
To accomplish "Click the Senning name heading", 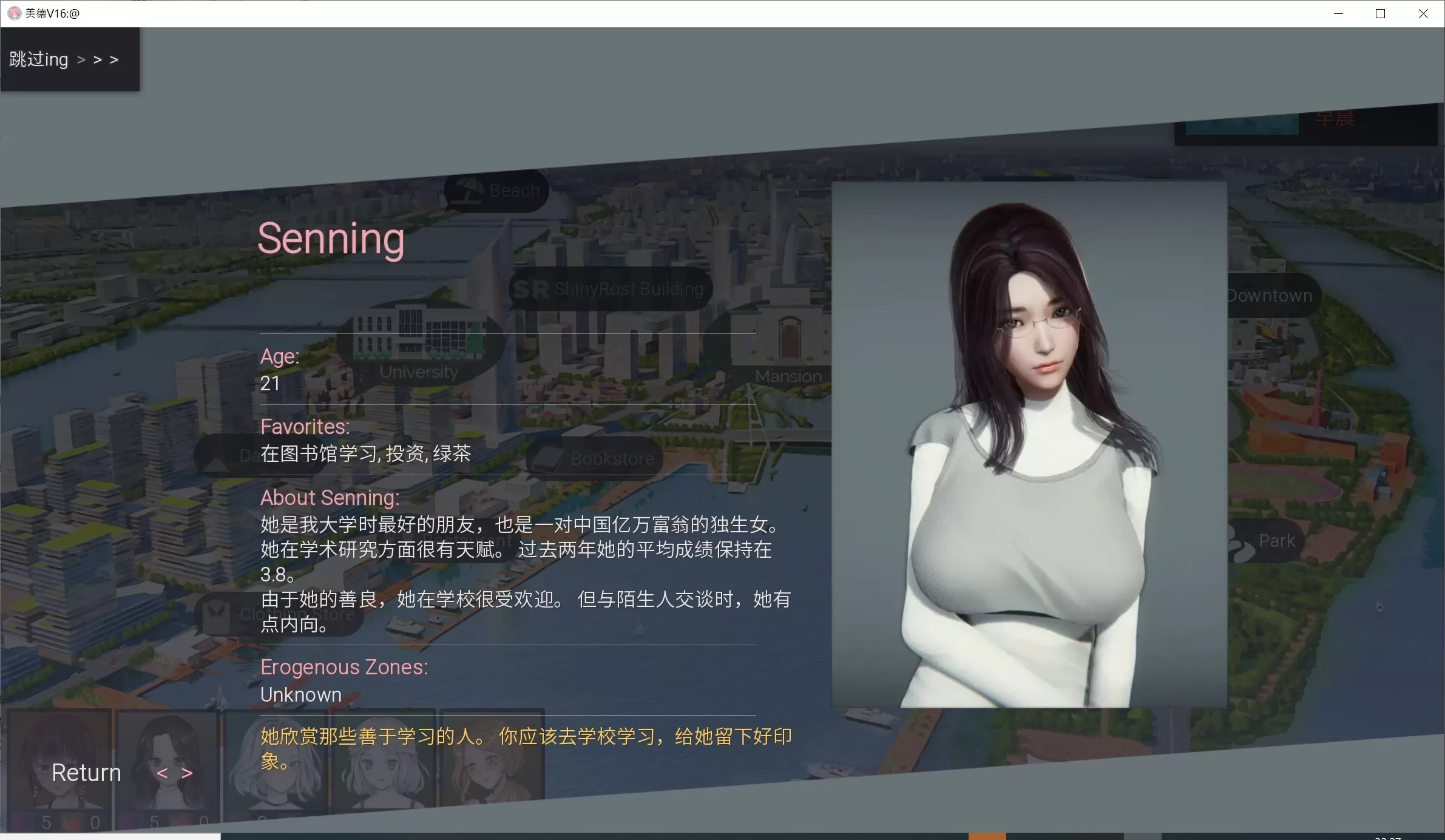I will coord(331,239).
